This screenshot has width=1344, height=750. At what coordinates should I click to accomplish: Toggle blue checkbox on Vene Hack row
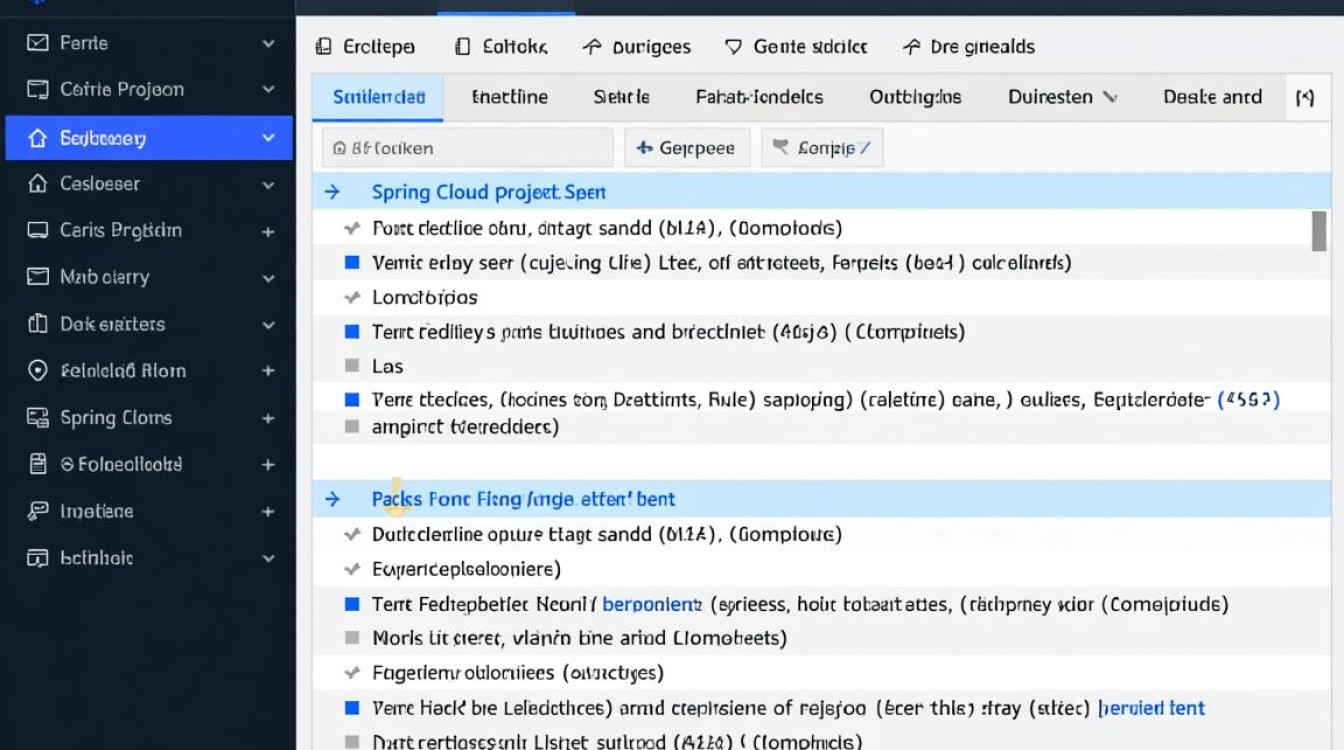[351, 708]
